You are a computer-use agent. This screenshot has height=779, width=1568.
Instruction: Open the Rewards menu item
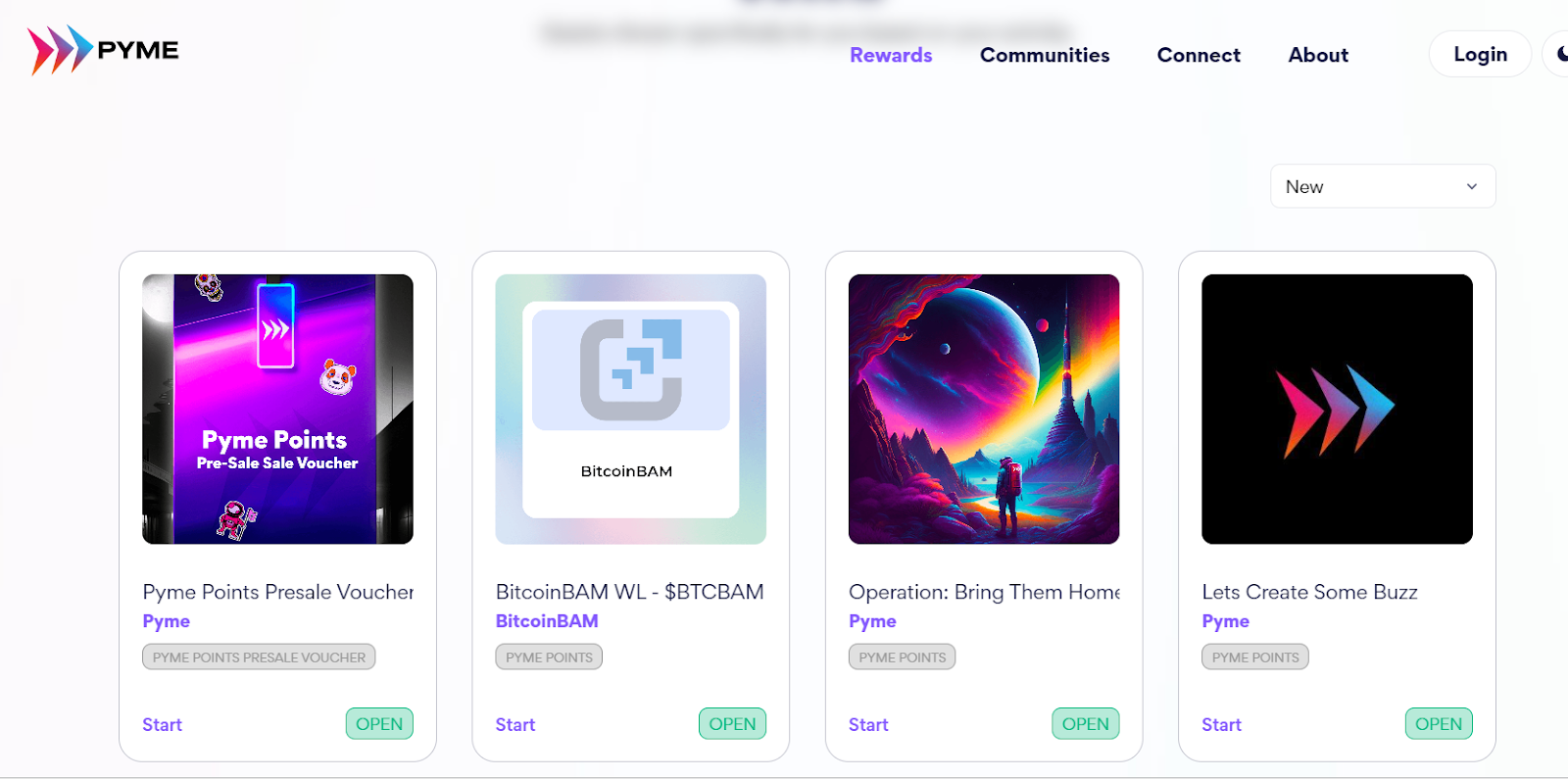[891, 55]
